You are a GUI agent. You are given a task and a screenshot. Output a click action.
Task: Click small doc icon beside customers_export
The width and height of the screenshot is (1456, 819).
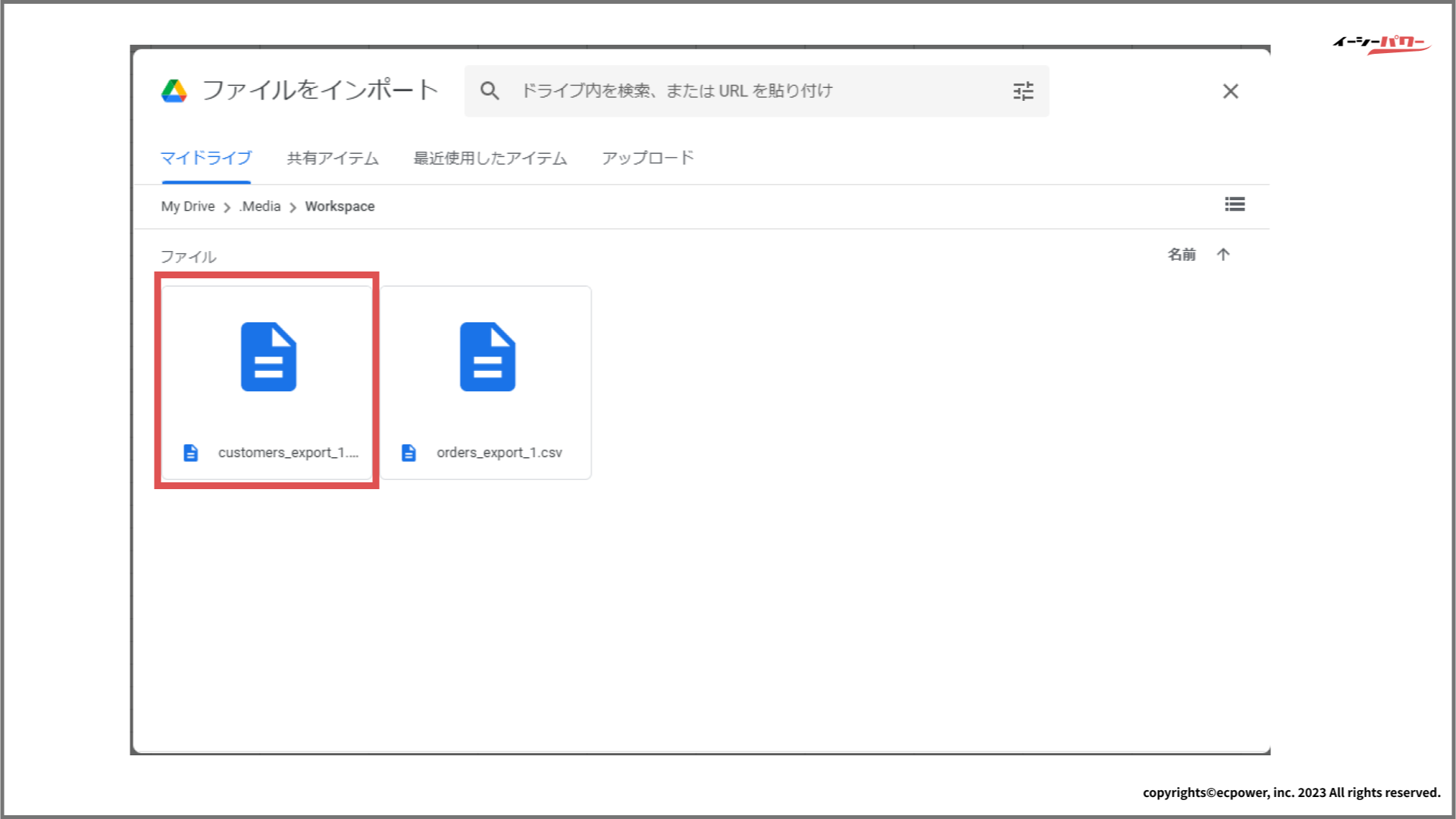(191, 453)
